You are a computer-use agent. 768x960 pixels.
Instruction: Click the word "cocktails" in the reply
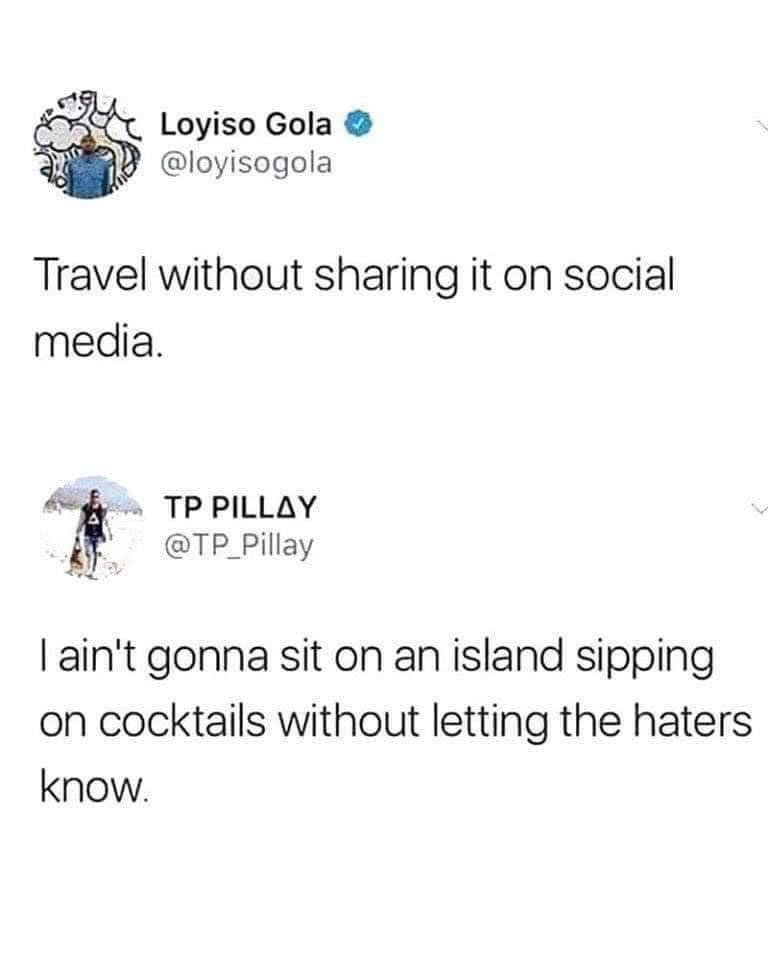181,722
